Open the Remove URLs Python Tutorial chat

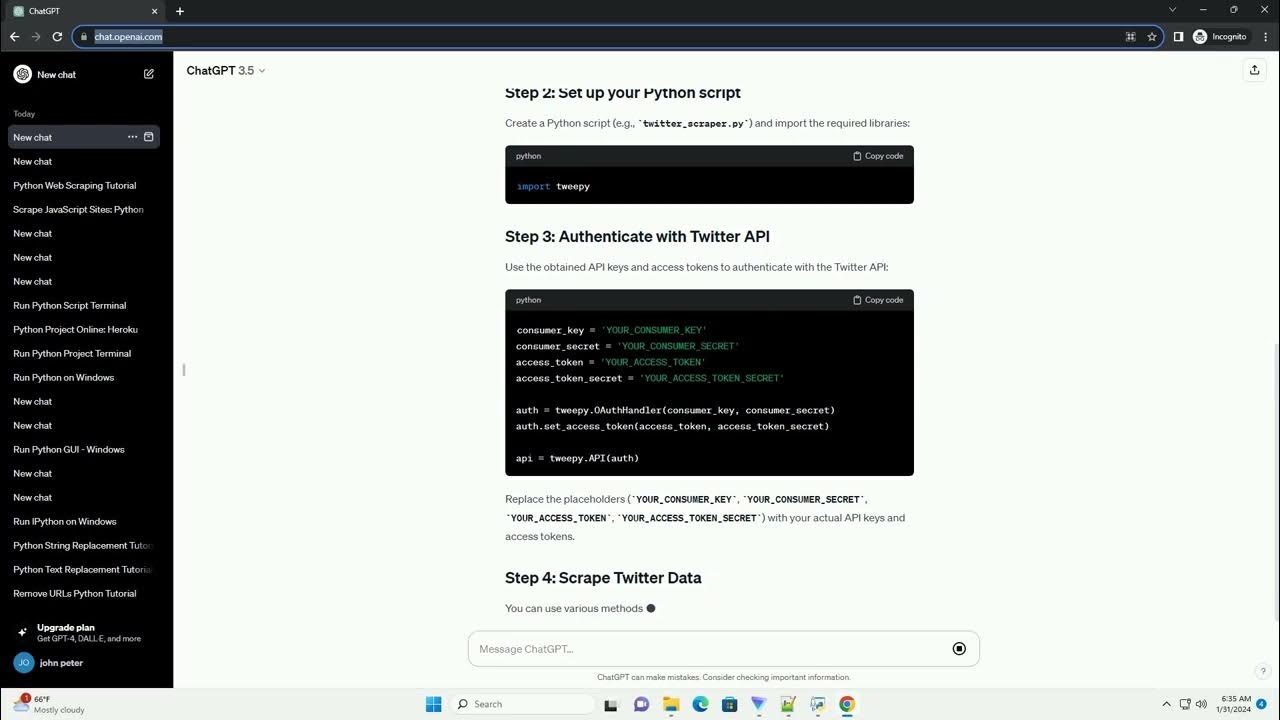pyautogui.click(x=84, y=593)
